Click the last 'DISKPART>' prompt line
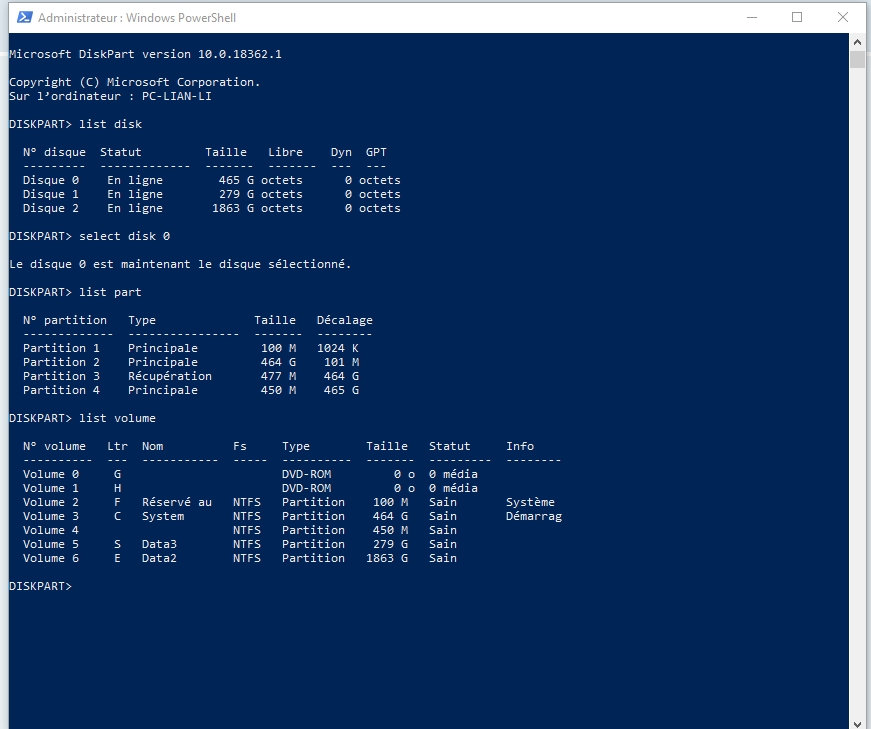The width and height of the screenshot is (871, 729). 41,586
